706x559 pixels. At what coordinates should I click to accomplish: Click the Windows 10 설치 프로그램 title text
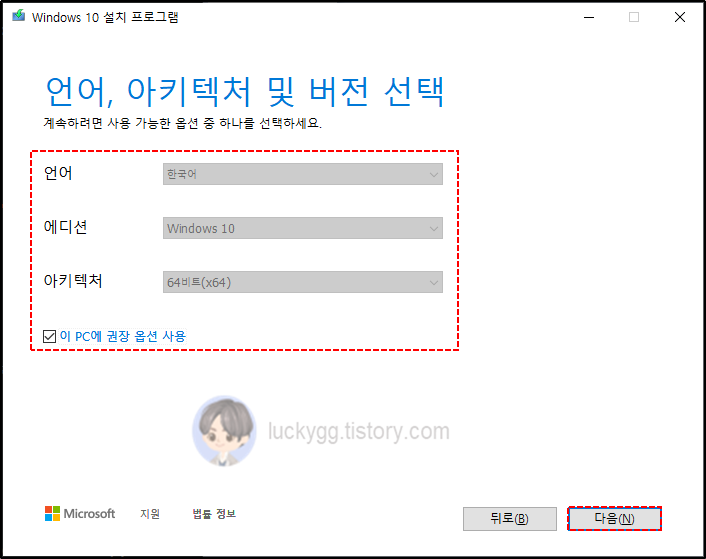[x=105, y=17]
